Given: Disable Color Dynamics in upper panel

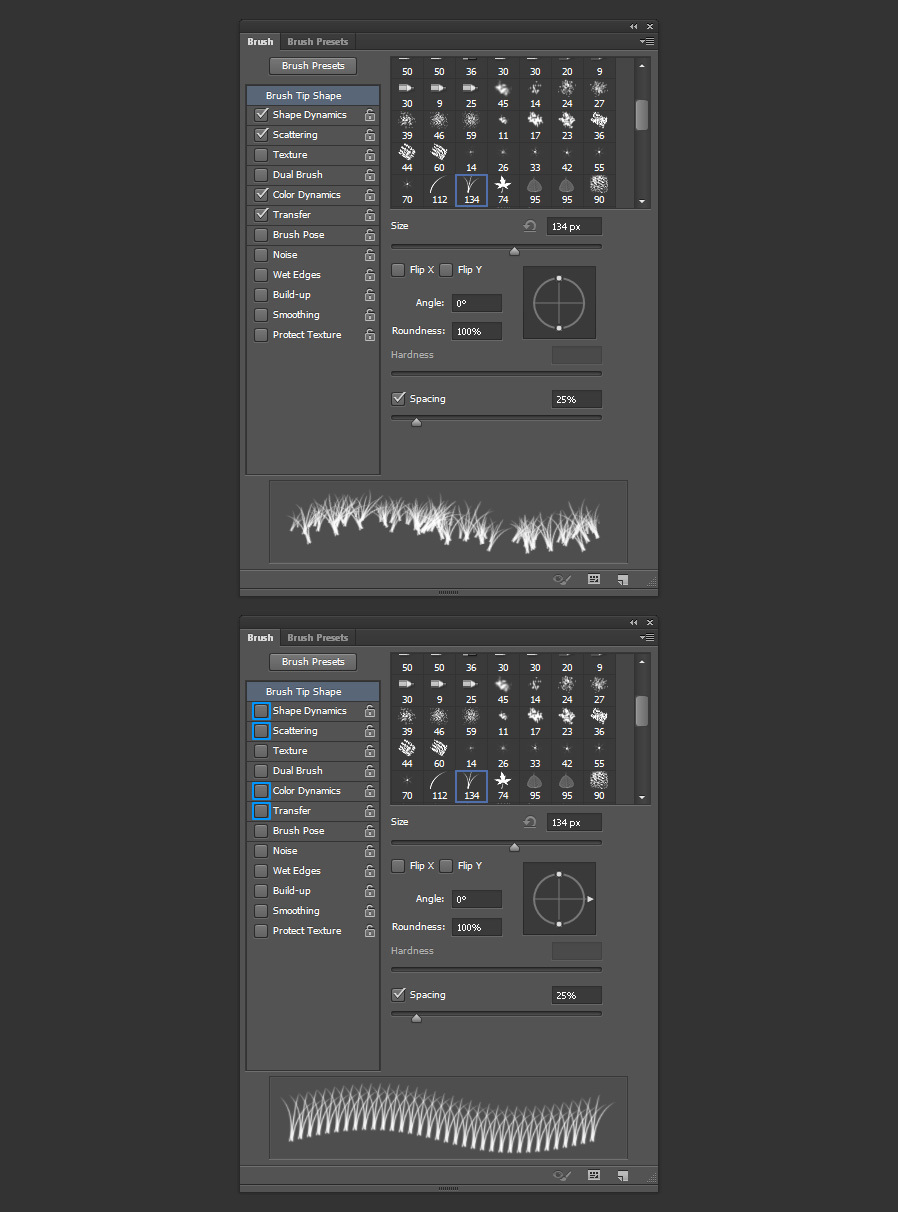Looking at the screenshot, I should pyautogui.click(x=261, y=195).
